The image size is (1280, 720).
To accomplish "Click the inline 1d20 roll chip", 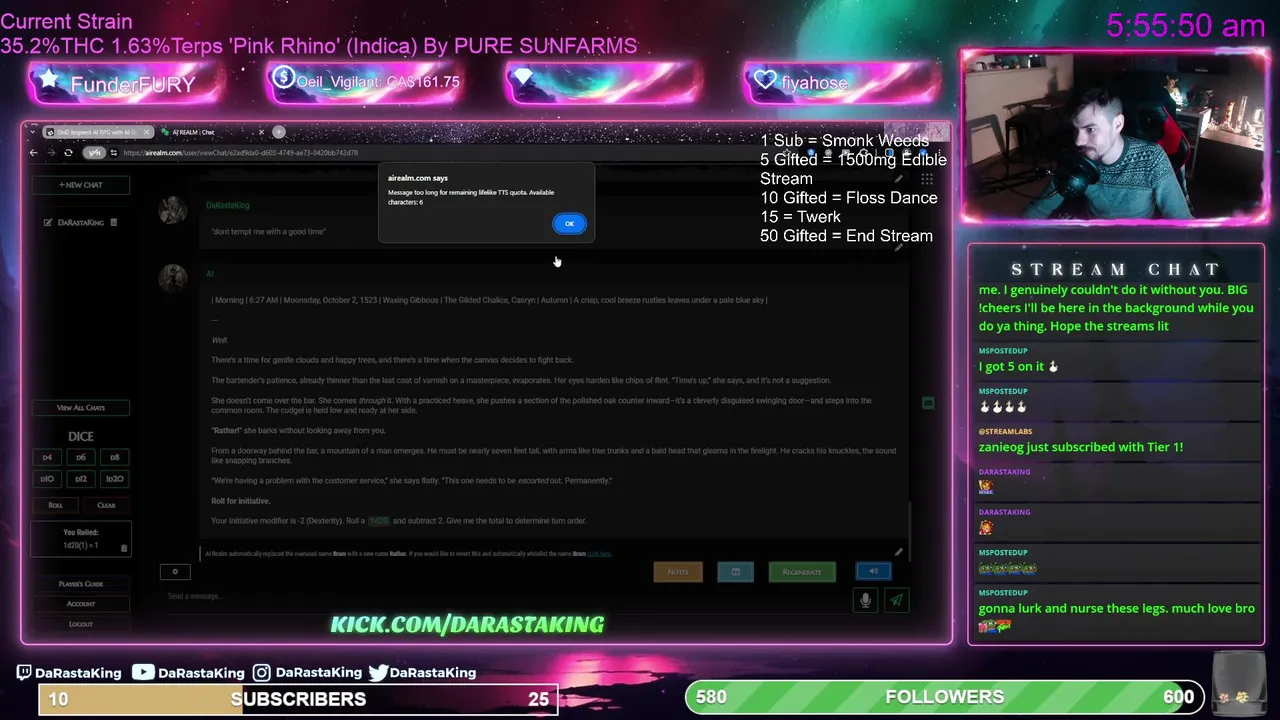I will coord(379,521).
